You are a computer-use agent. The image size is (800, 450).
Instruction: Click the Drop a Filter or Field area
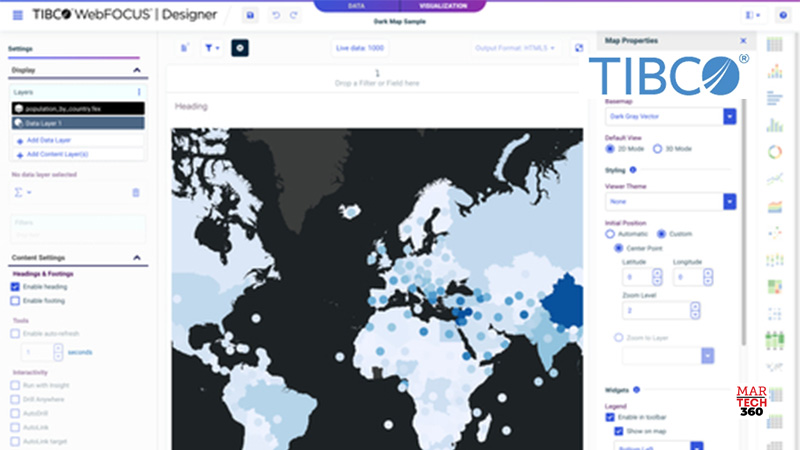pos(377,79)
